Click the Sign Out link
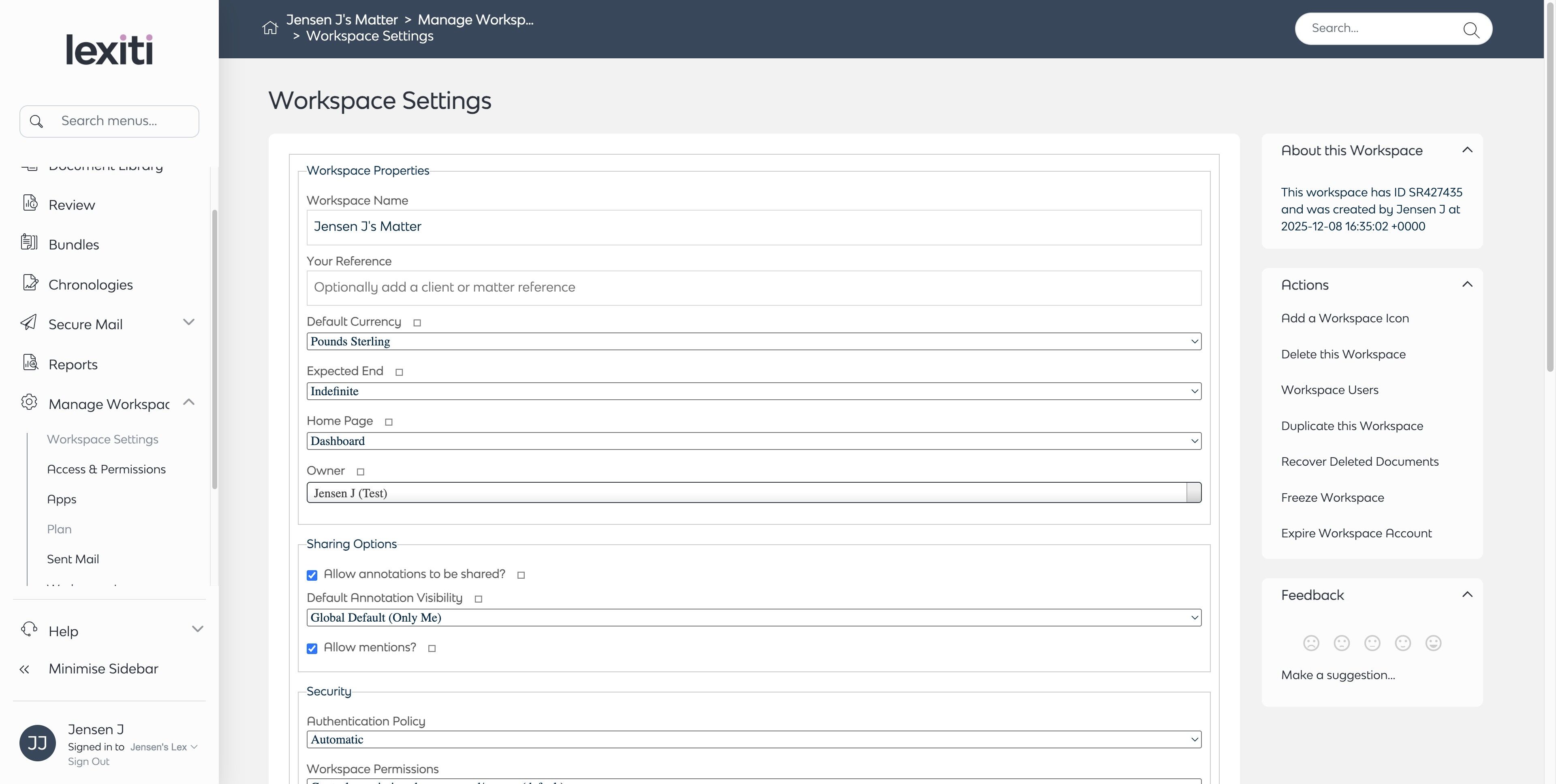Viewport: 1556px width, 784px height. [88, 762]
